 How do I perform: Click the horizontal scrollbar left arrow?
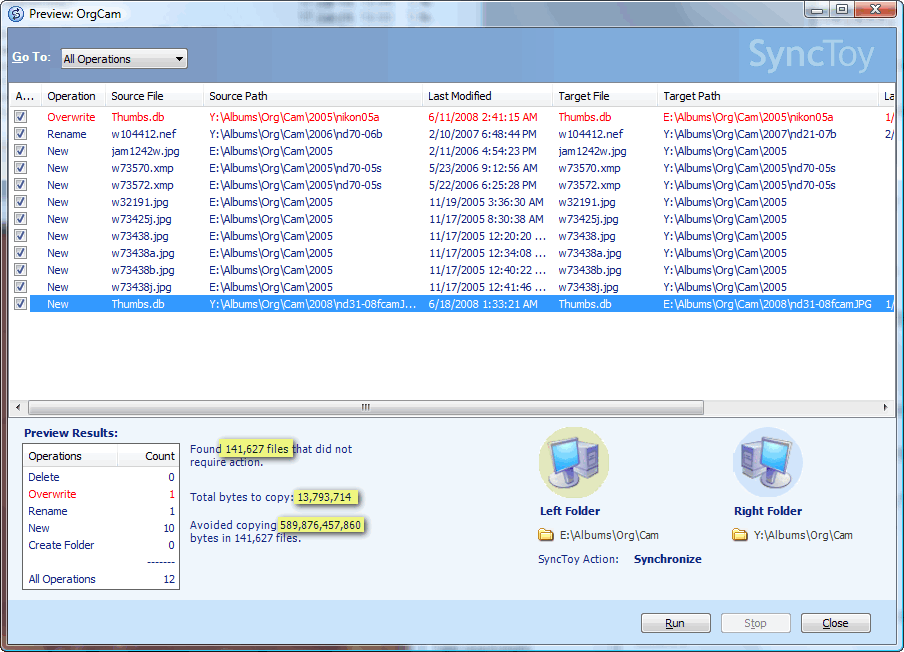point(18,408)
